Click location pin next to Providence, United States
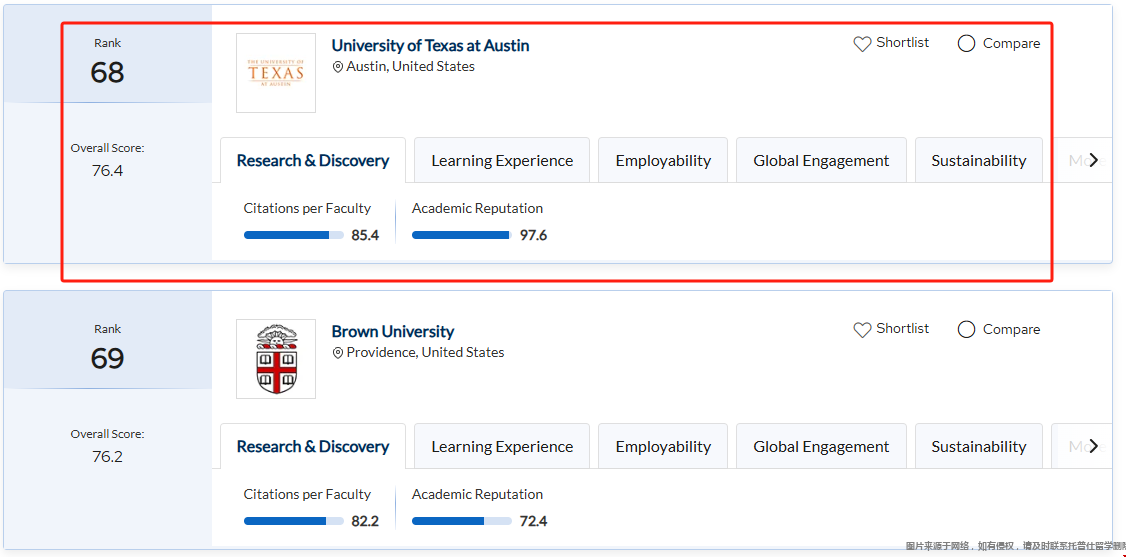 tap(338, 353)
